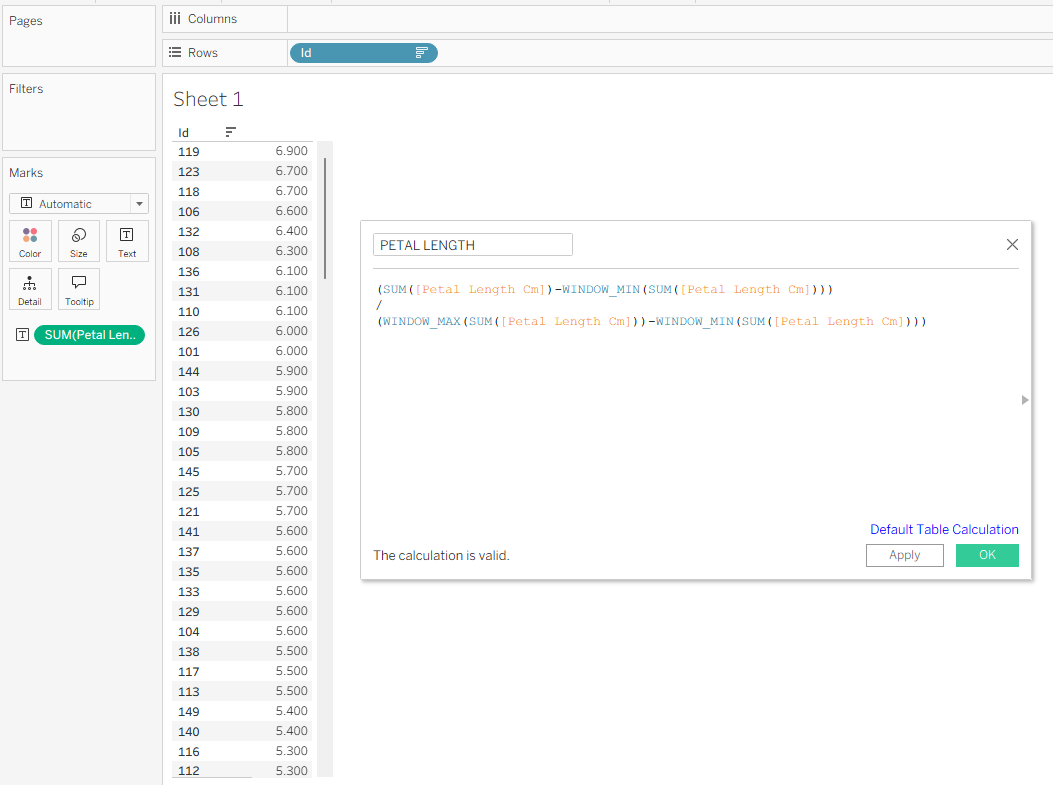Click the Tooltip marks card icon

click(x=79, y=289)
